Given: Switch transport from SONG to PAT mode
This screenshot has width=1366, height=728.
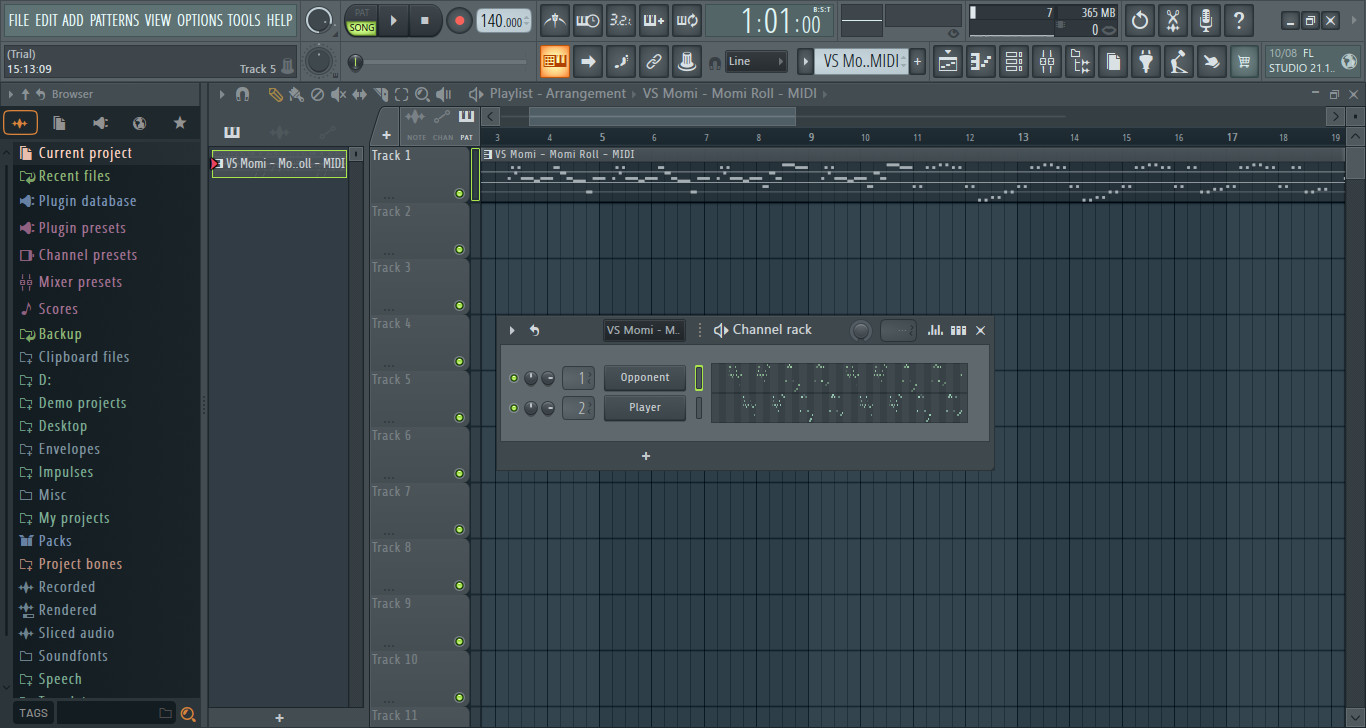Looking at the screenshot, I should 361,14.
